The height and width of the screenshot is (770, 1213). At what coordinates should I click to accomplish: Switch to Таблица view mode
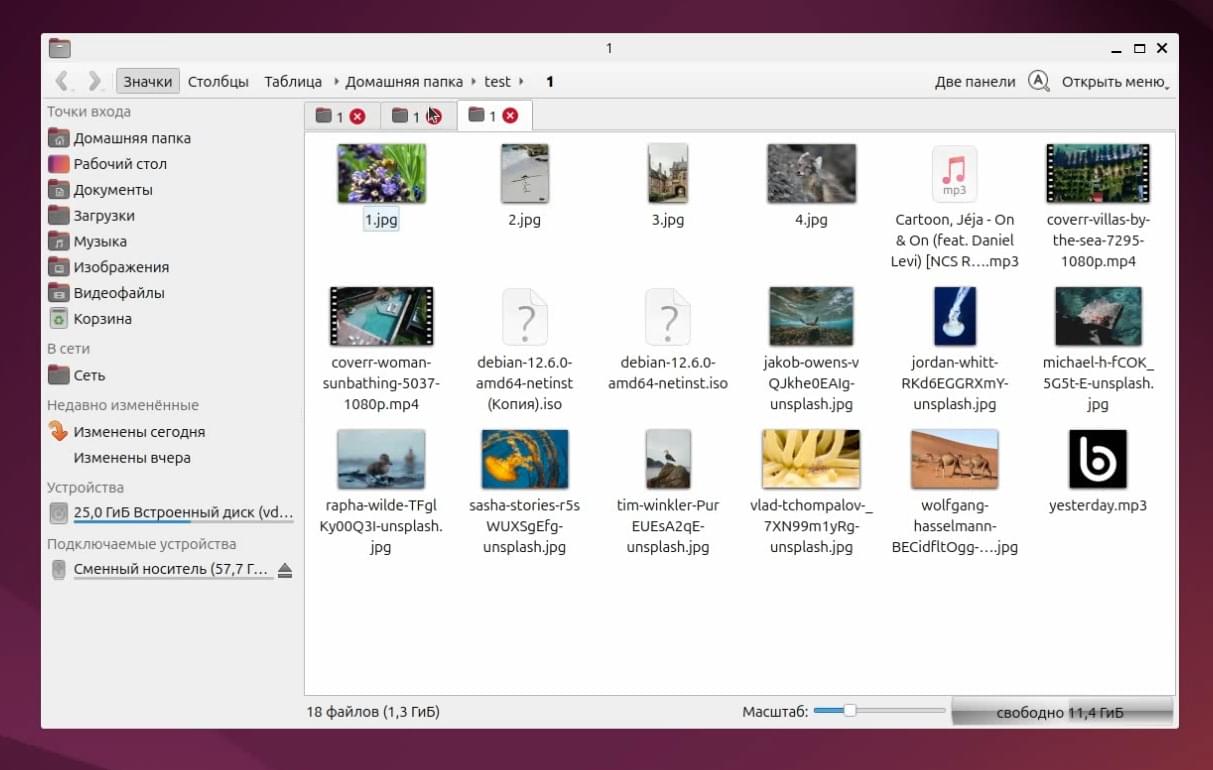coord(293,82)
